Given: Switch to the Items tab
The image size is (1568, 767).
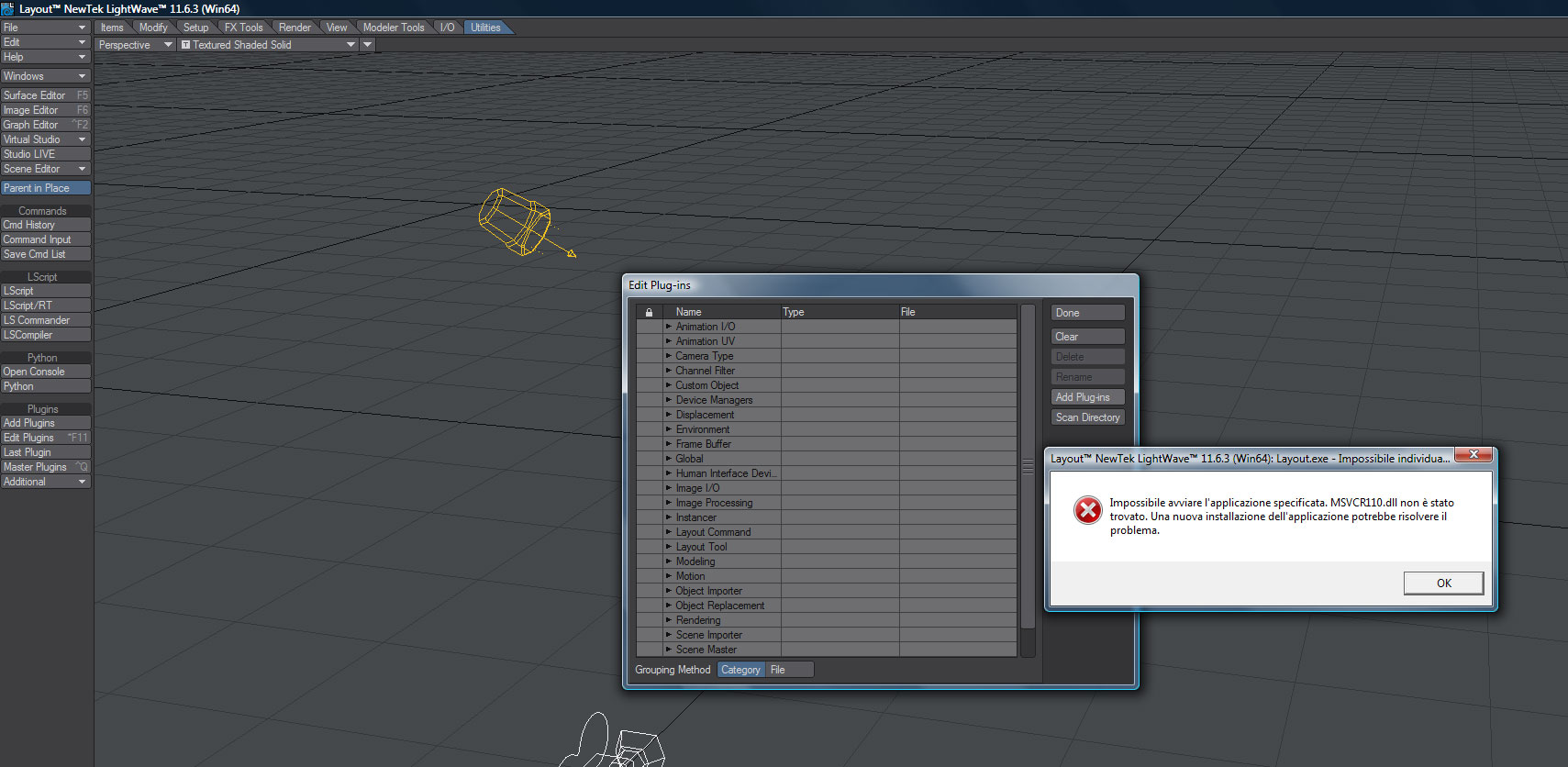Looking at the screenshot, I should pyautogui.click(x=112, y=28).
